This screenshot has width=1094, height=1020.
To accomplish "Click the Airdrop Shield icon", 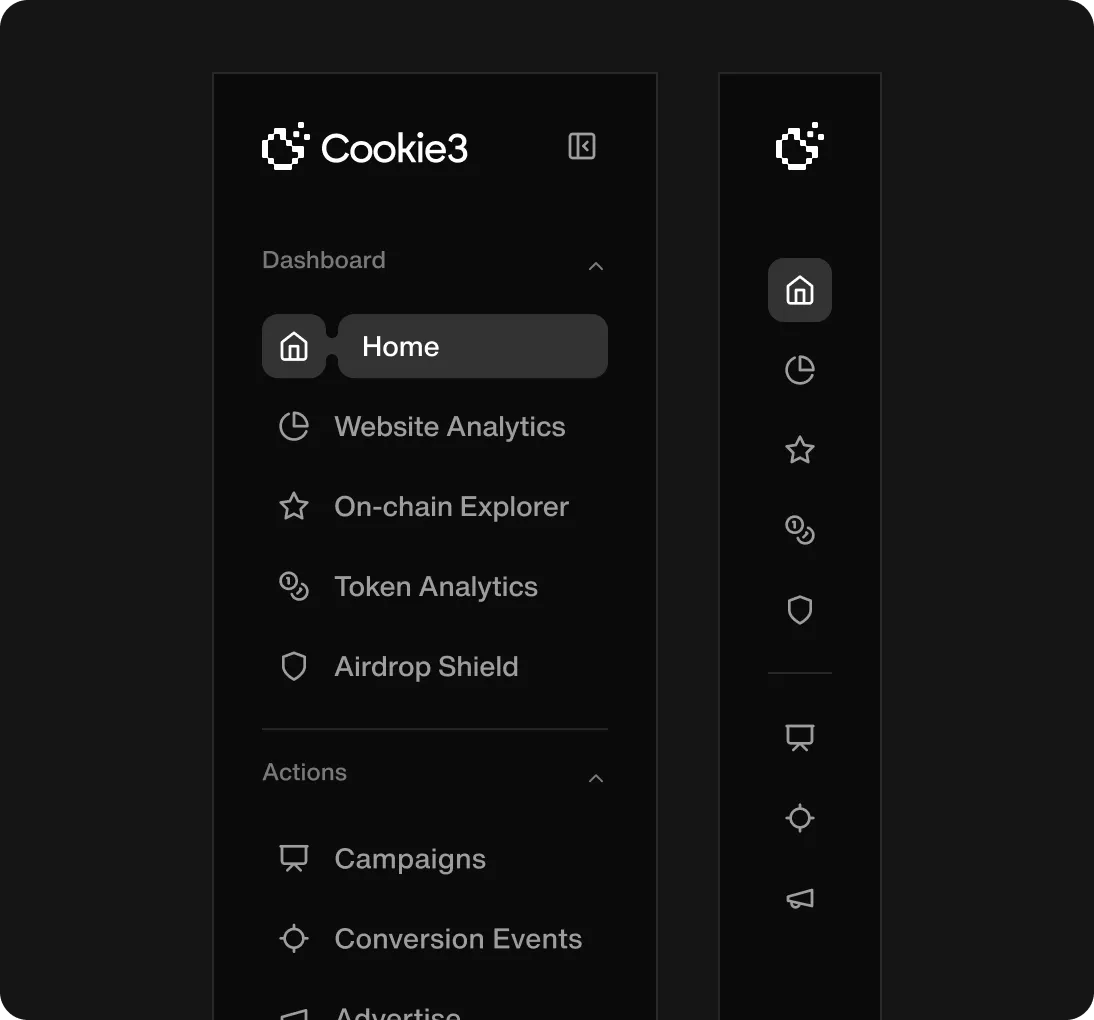I will pos(293,666).
